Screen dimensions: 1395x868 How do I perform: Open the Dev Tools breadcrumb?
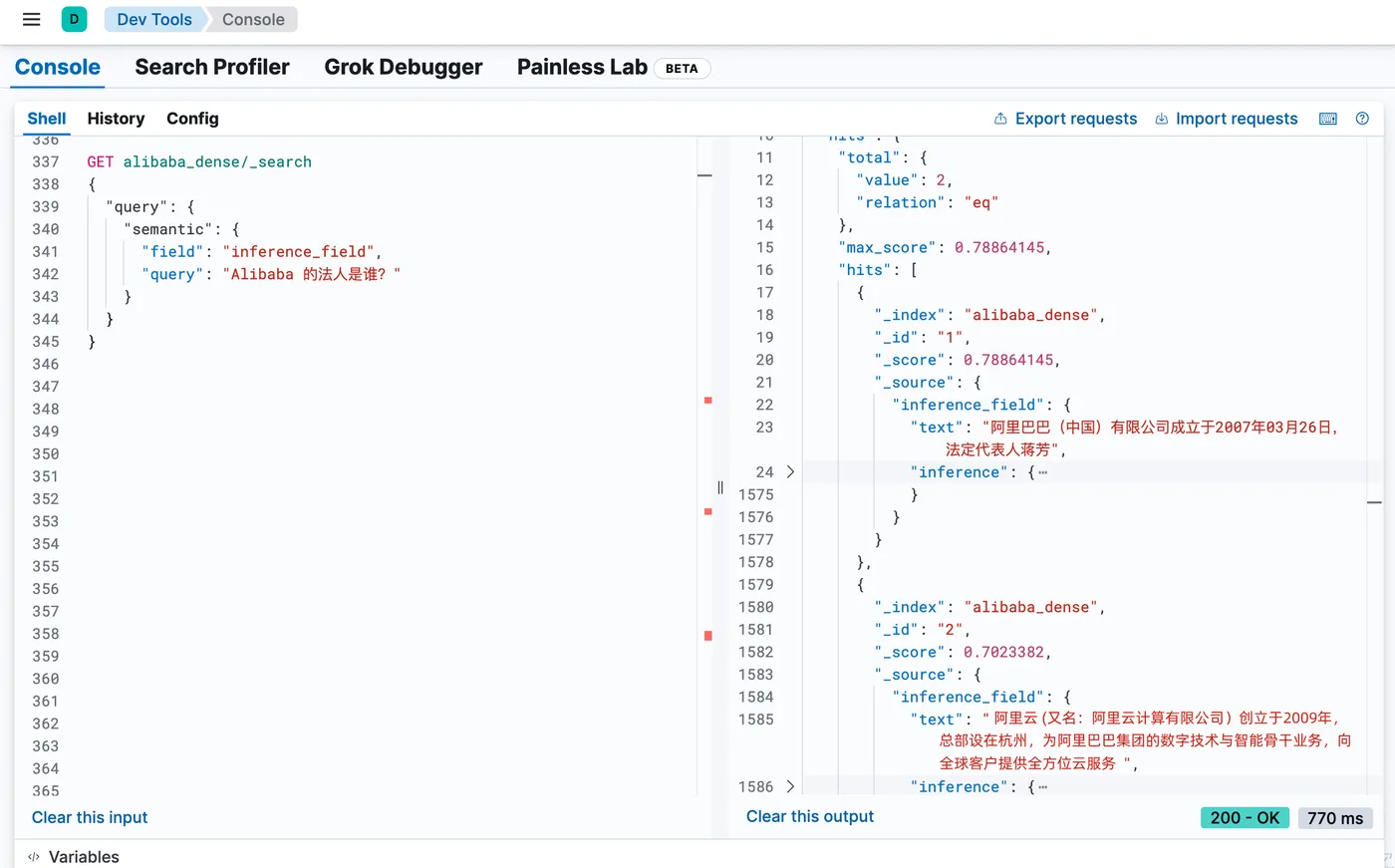(x=153, y=19)
